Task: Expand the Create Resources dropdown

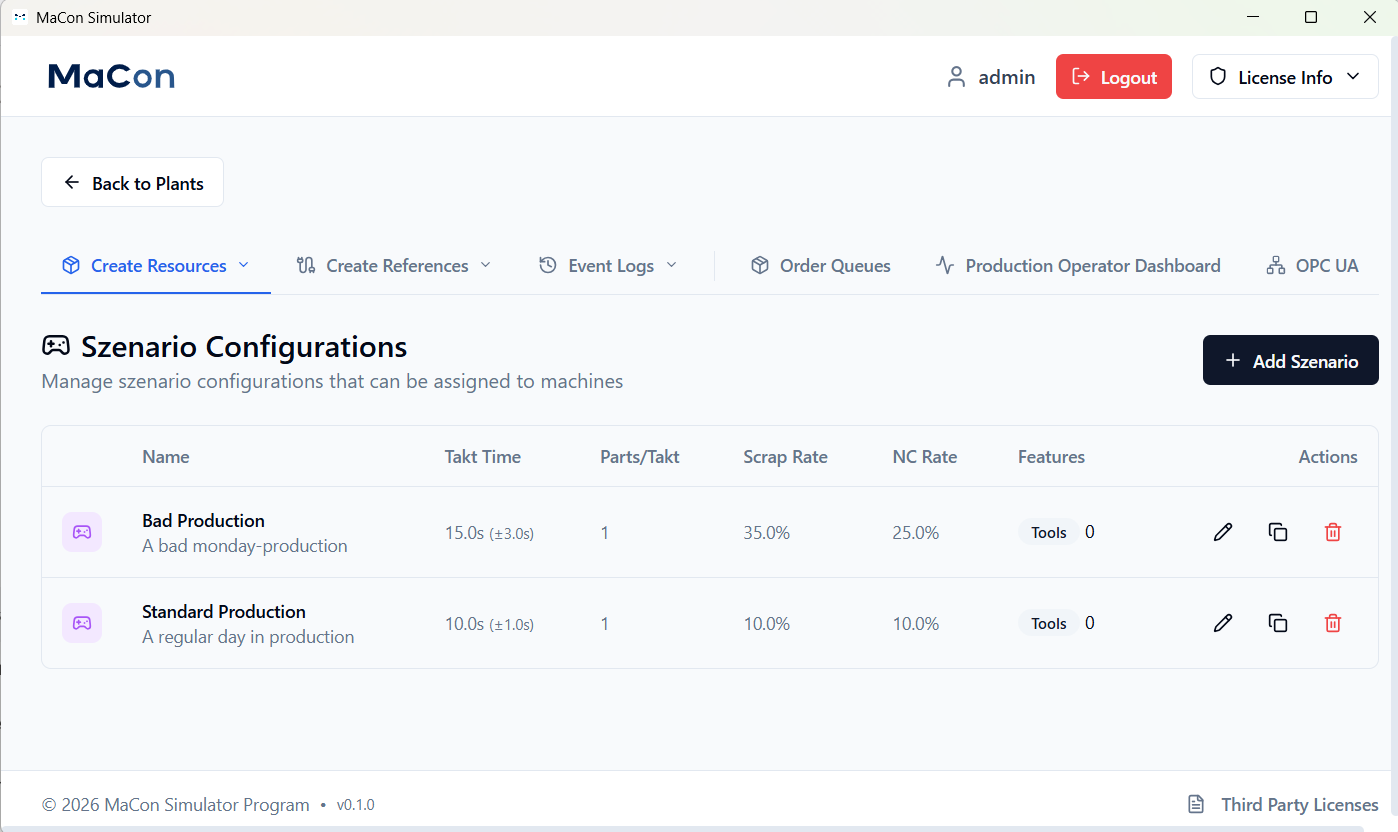Action: (x=156, y=266)
